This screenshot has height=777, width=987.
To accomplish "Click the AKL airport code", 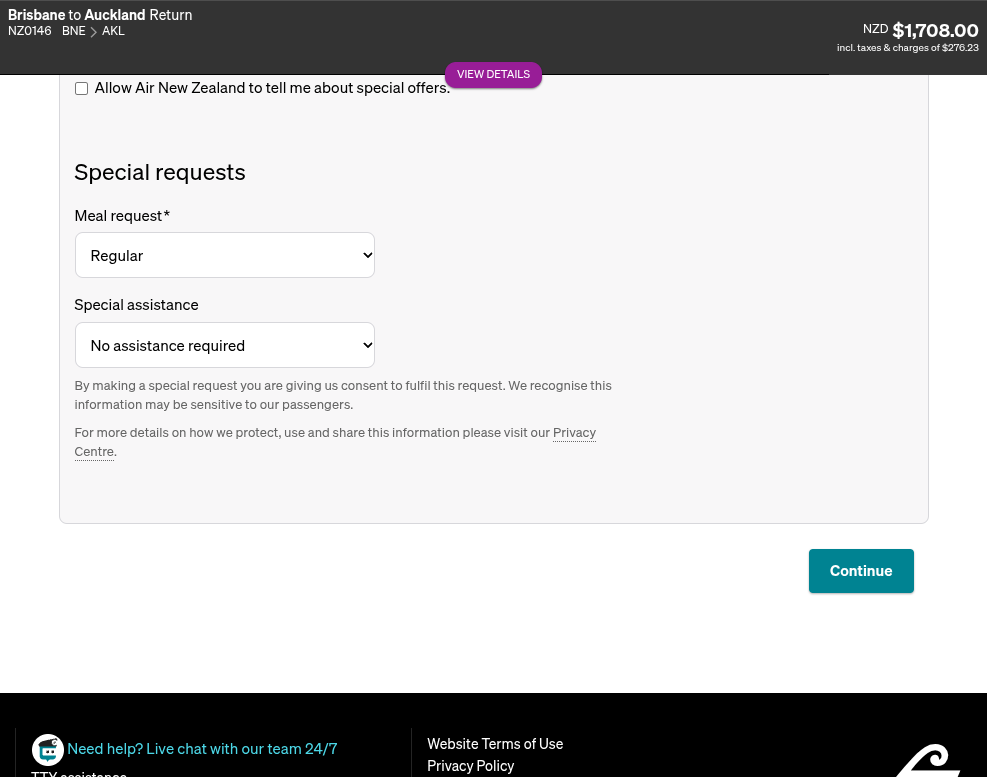I will coord(113,31).
